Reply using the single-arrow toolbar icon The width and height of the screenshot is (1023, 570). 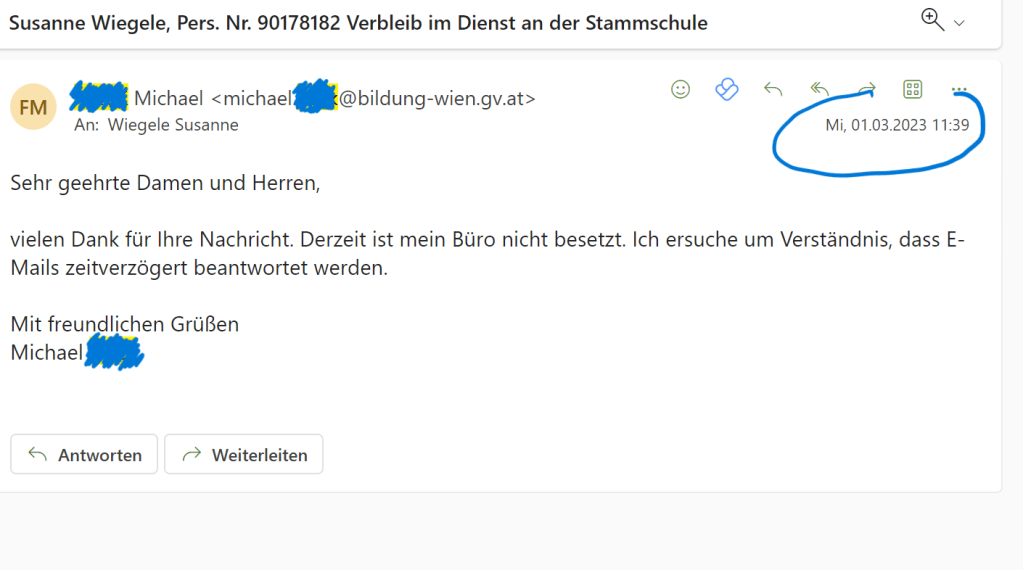pyautogui.click(x=773, y=90)
